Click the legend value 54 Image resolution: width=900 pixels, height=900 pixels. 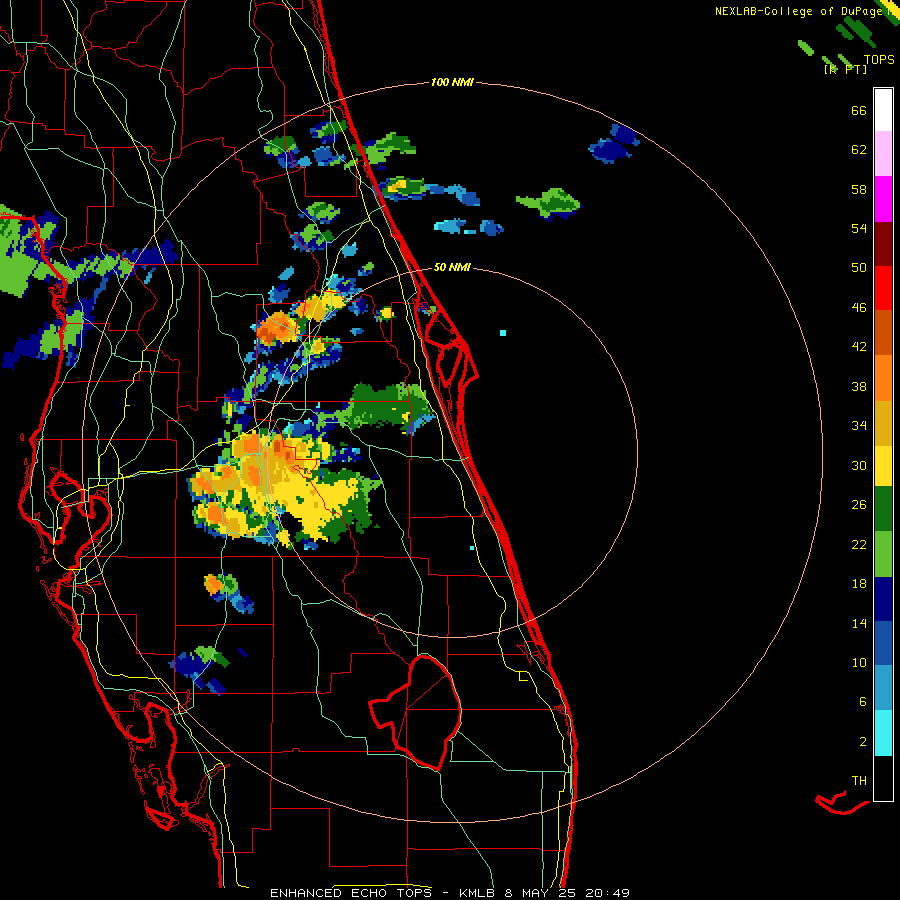click(859, 228)
